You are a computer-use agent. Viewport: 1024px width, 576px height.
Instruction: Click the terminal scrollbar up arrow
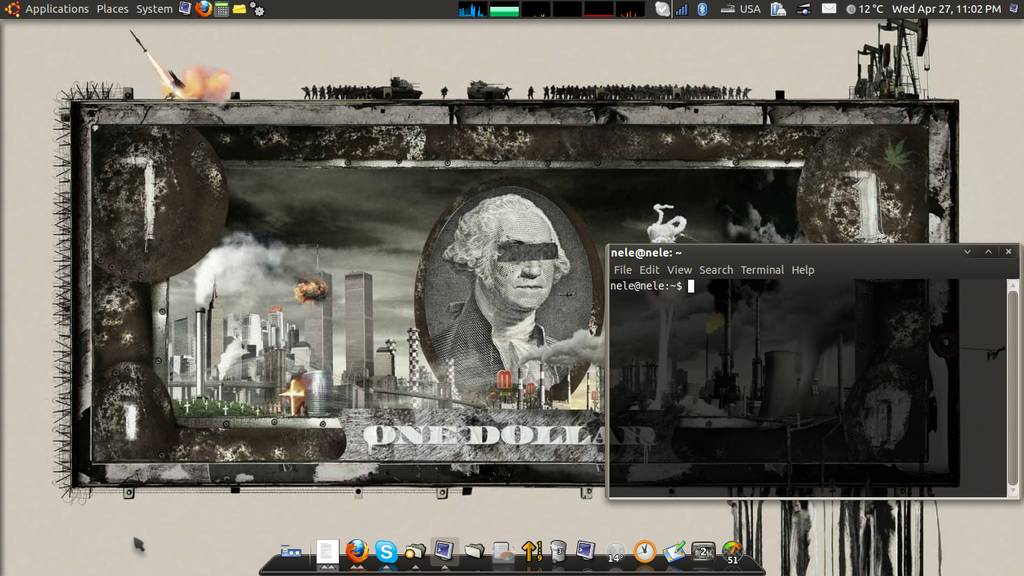click(x=1013, y=285)
